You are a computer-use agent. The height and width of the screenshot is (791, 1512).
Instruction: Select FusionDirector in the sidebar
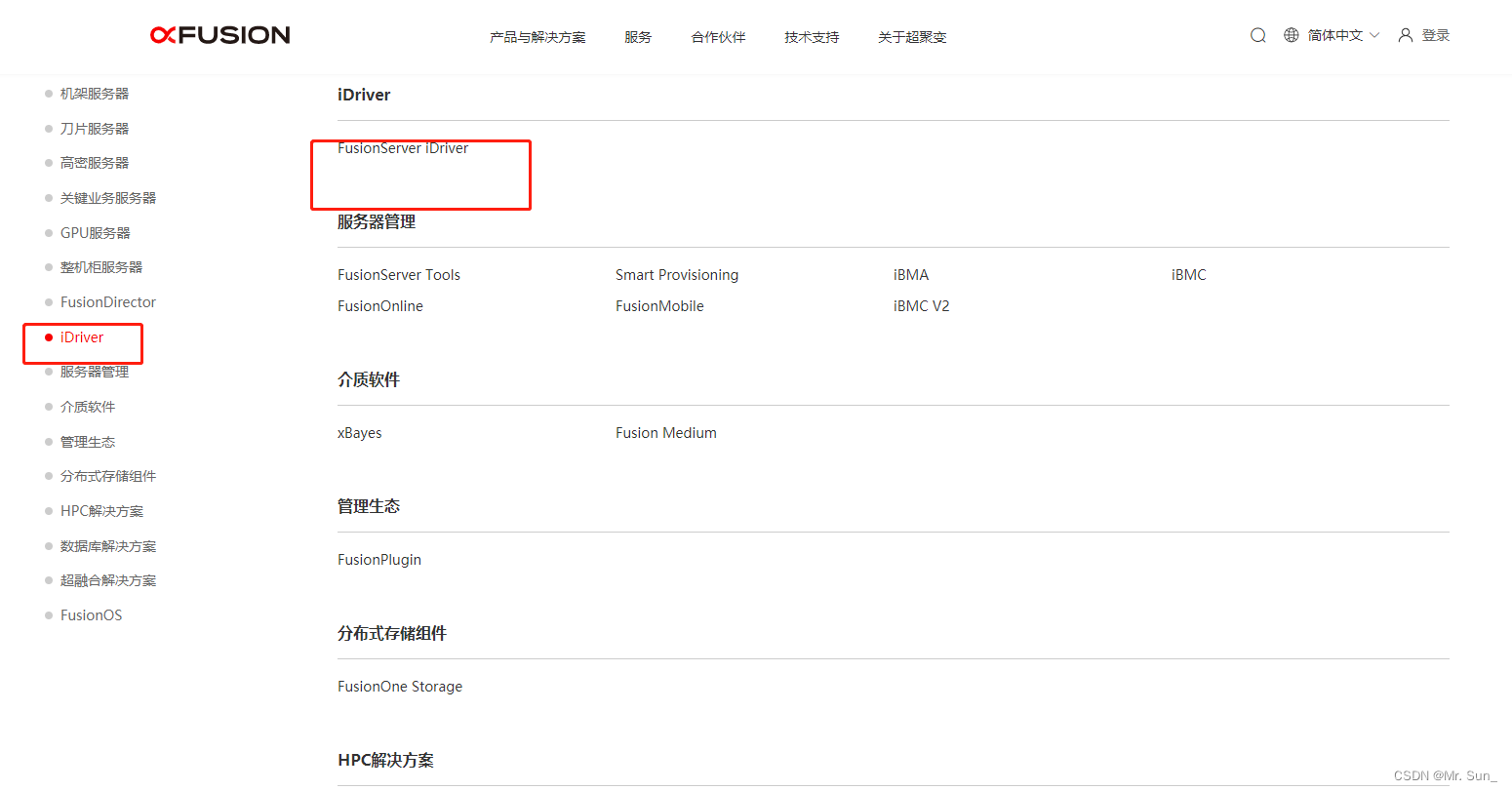tap(108, 302)
